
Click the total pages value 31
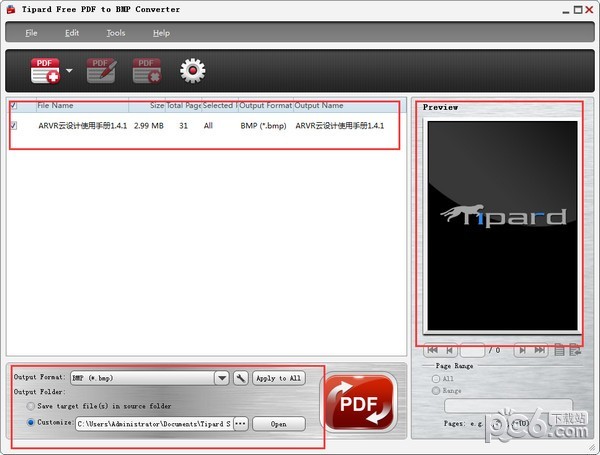(x=183, y=126)
